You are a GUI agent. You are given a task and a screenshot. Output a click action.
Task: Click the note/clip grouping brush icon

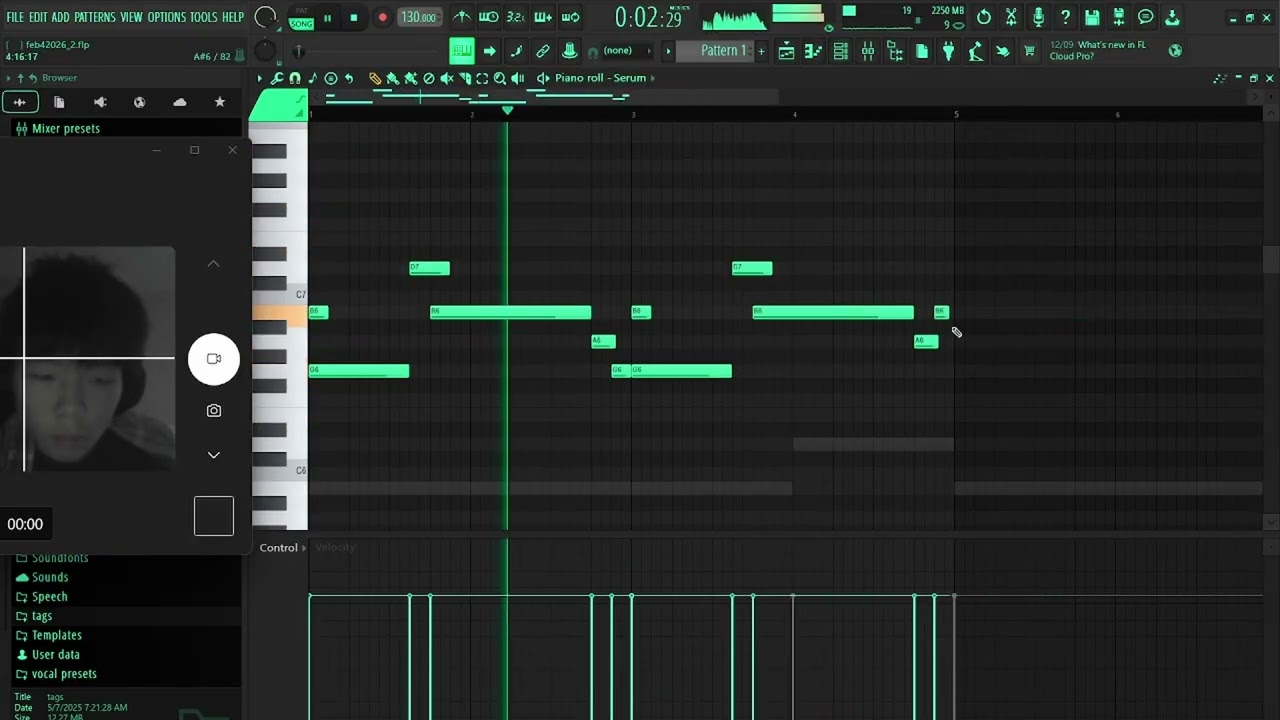[x=516, y=51]
